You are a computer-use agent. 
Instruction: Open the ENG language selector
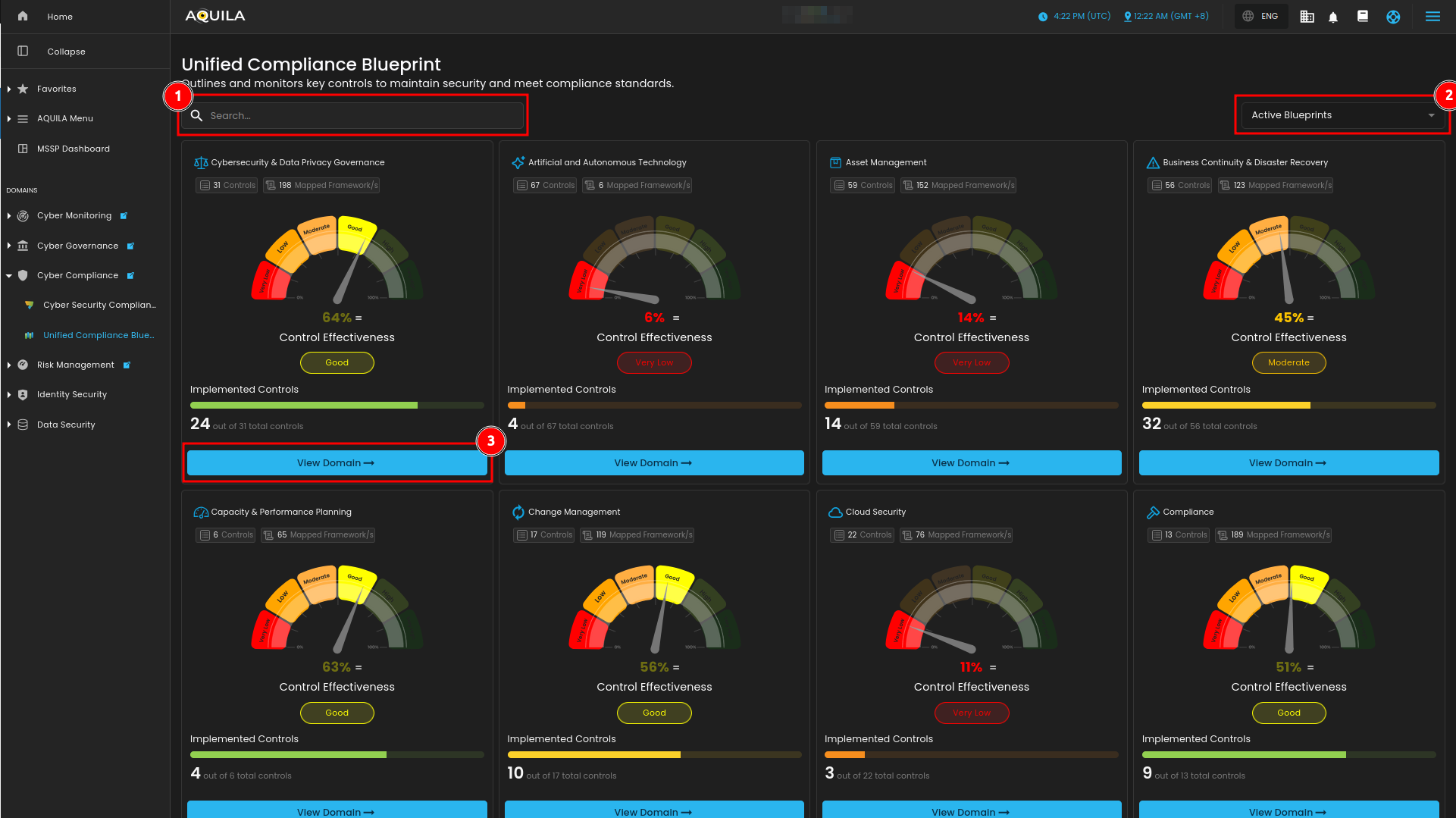coord(1261,17)
